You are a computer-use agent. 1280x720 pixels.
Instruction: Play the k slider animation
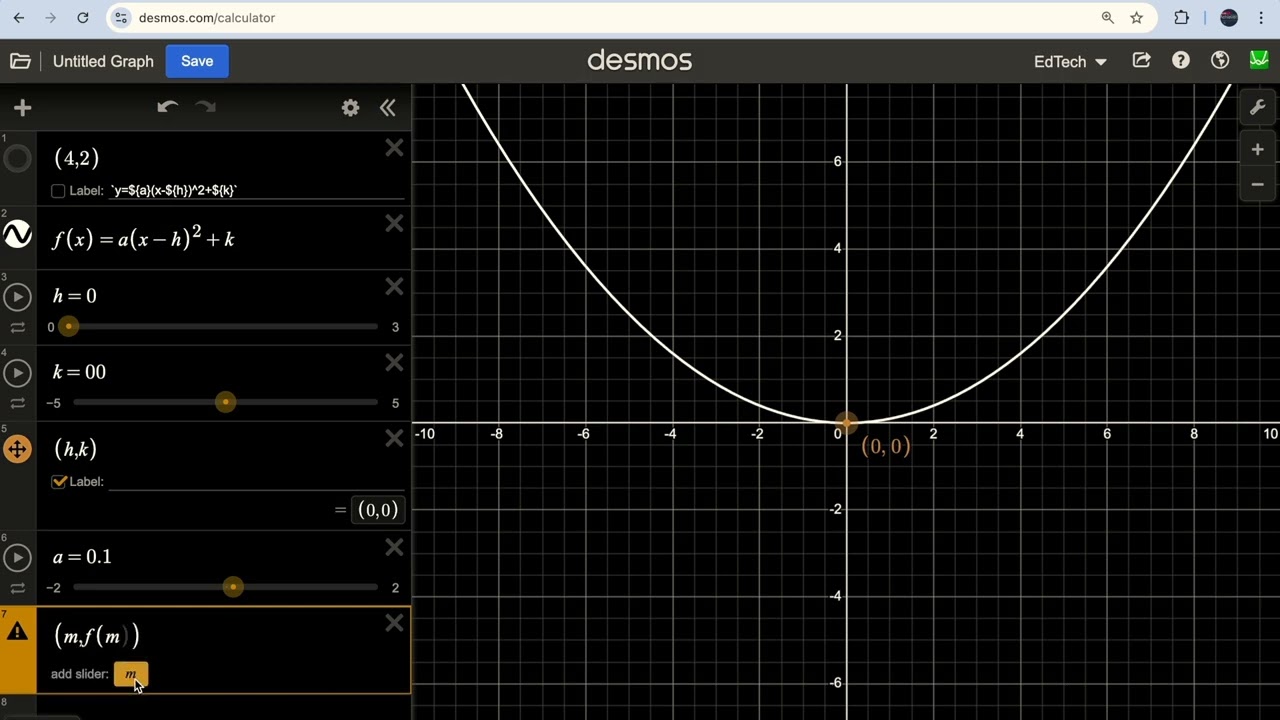17,373
